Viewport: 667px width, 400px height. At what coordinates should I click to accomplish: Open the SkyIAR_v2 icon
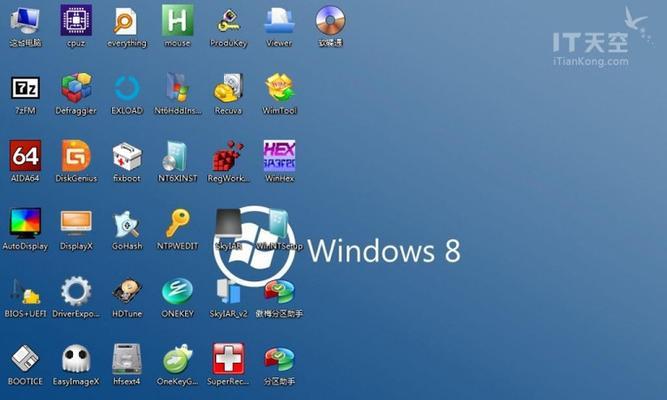(228, 291)
